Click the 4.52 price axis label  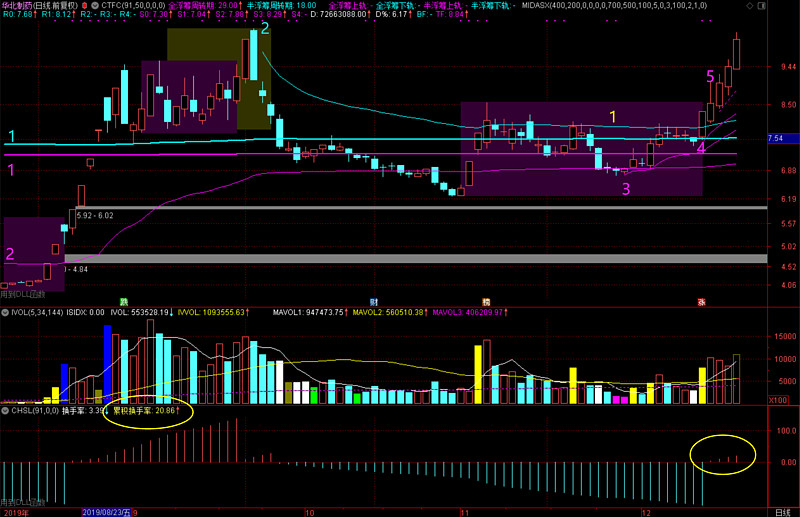[x=789, y=266]
